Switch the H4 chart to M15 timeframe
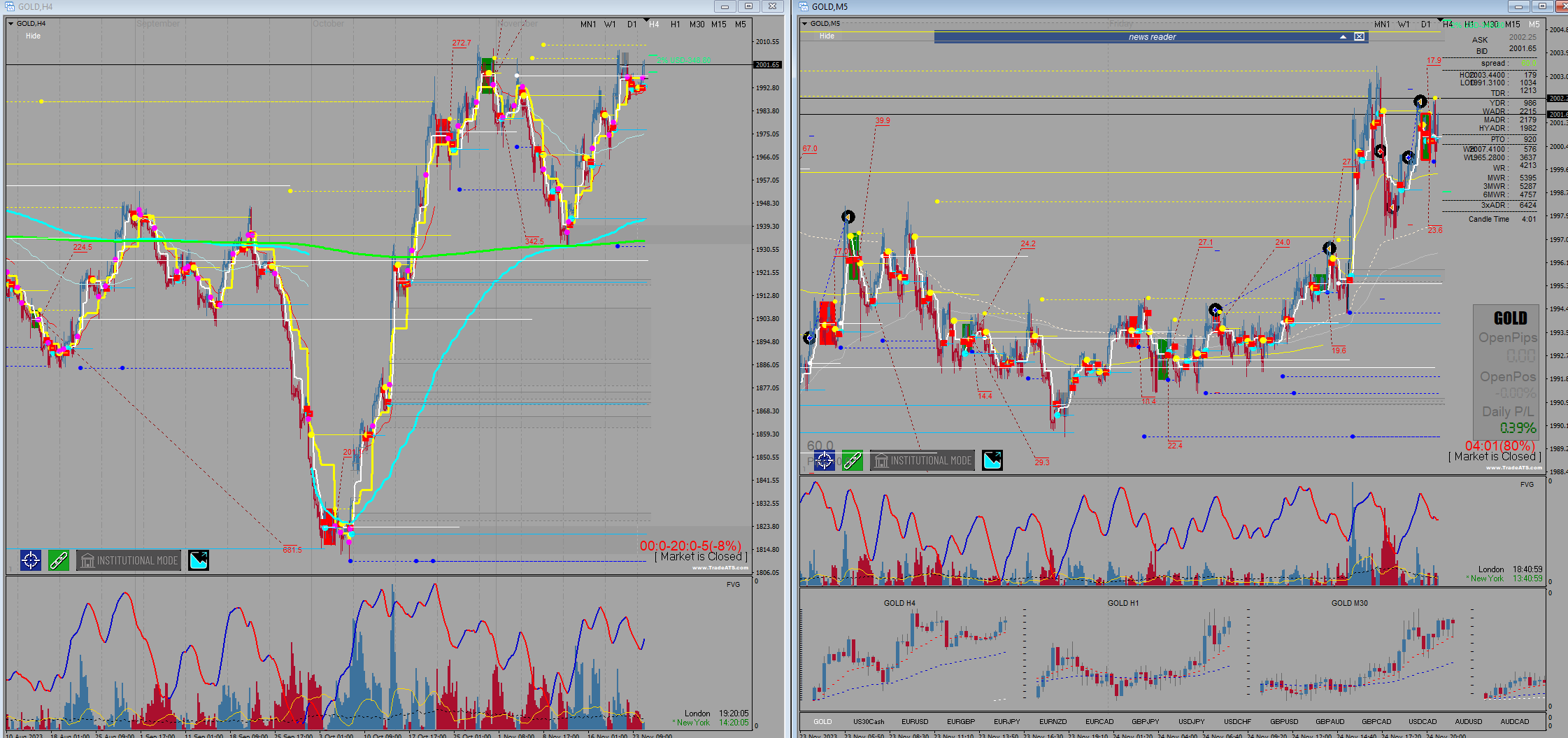Screen dimensions: 1568x738 pos(719,24)
